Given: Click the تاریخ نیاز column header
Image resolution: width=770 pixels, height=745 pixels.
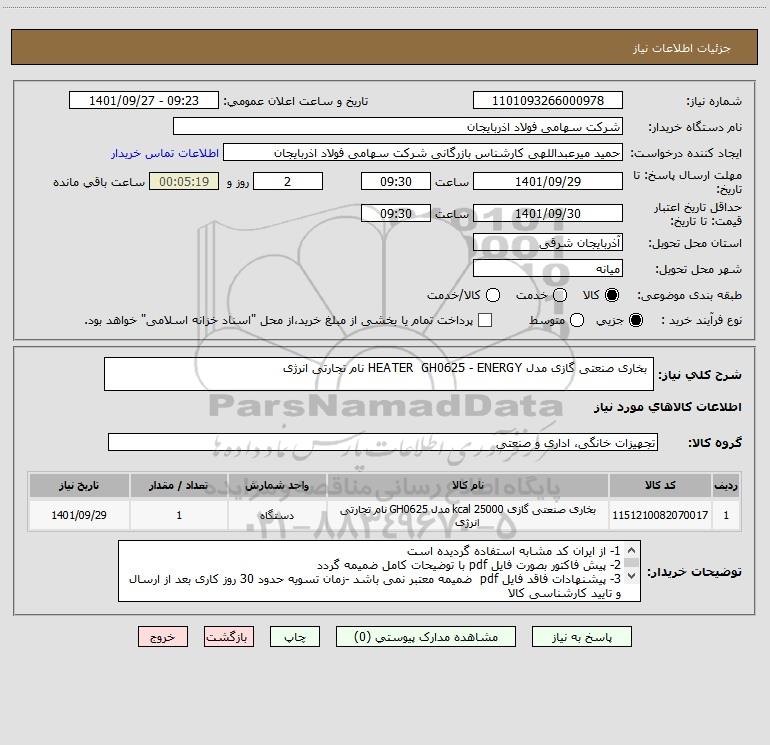Looking at the screenshot, I should [x=79, y=485].
